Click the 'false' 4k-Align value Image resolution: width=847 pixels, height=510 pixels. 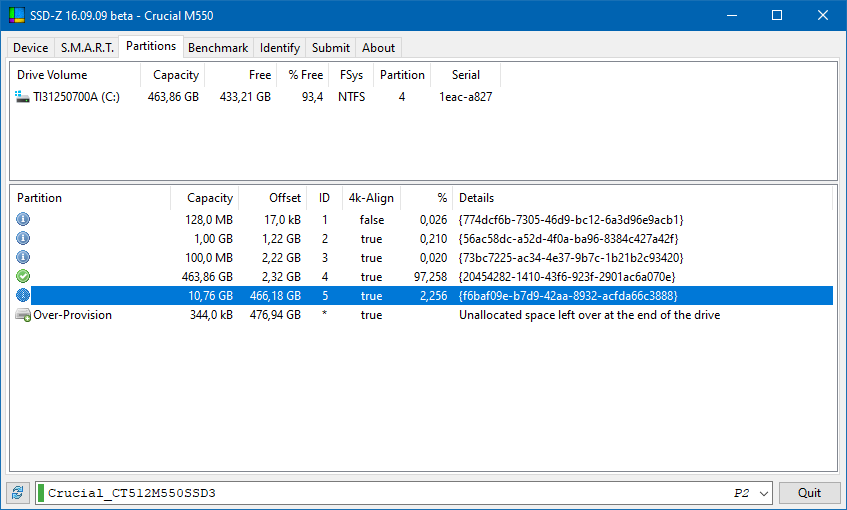point(372,220)
